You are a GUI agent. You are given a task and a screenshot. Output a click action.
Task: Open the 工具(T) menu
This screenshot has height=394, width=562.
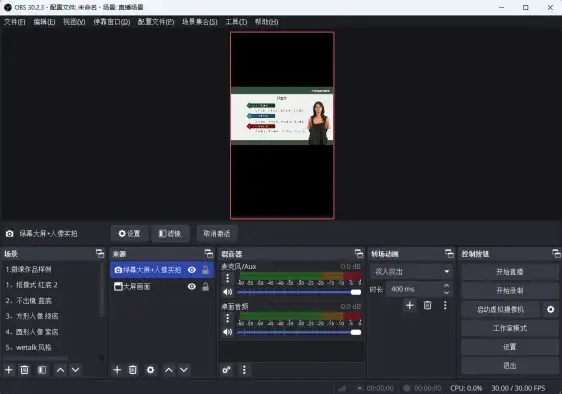(236, 22)
